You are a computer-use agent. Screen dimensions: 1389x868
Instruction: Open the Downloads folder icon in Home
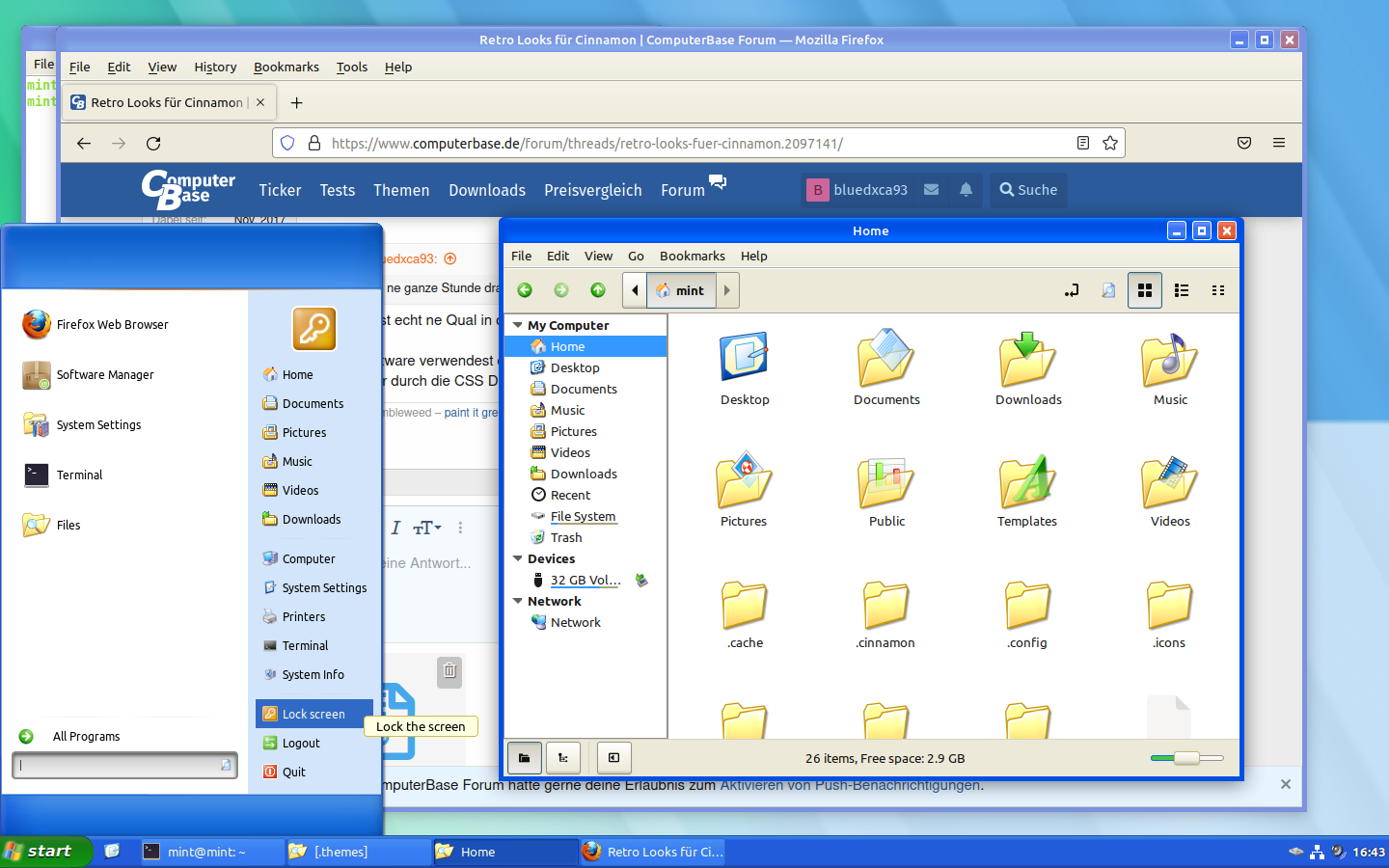pos(1028,358)
